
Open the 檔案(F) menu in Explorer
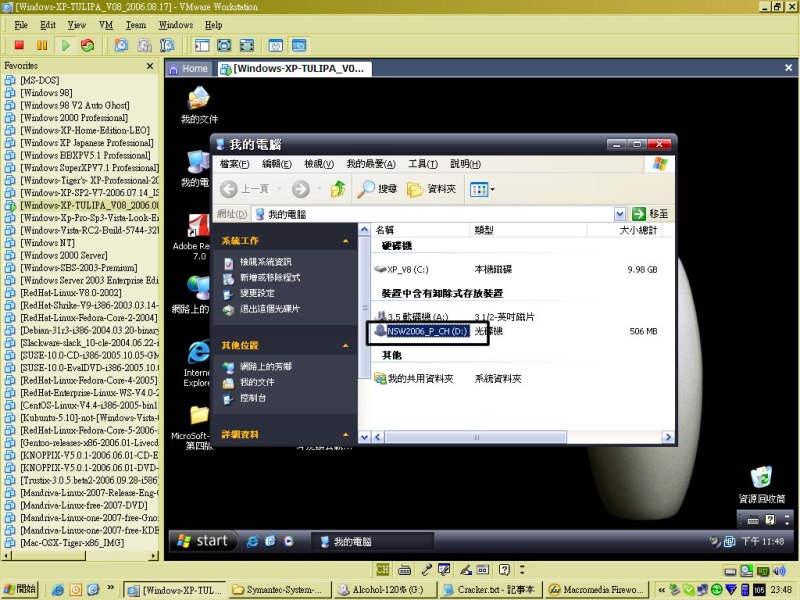(234, 164)
